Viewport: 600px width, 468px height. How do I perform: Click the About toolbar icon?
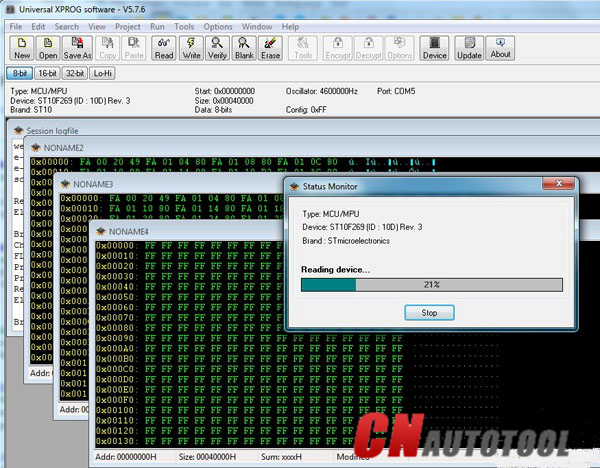click(x=500, y=48)
